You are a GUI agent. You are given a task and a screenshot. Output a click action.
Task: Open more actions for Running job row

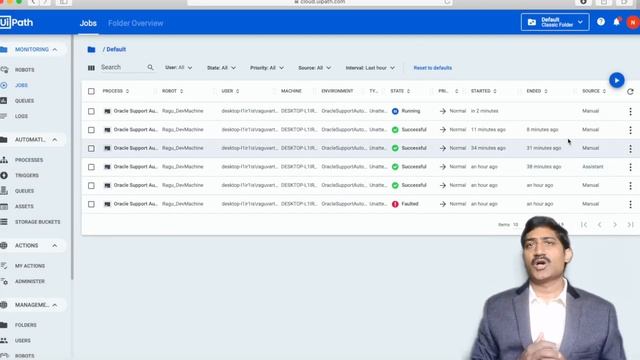(630, 111)
